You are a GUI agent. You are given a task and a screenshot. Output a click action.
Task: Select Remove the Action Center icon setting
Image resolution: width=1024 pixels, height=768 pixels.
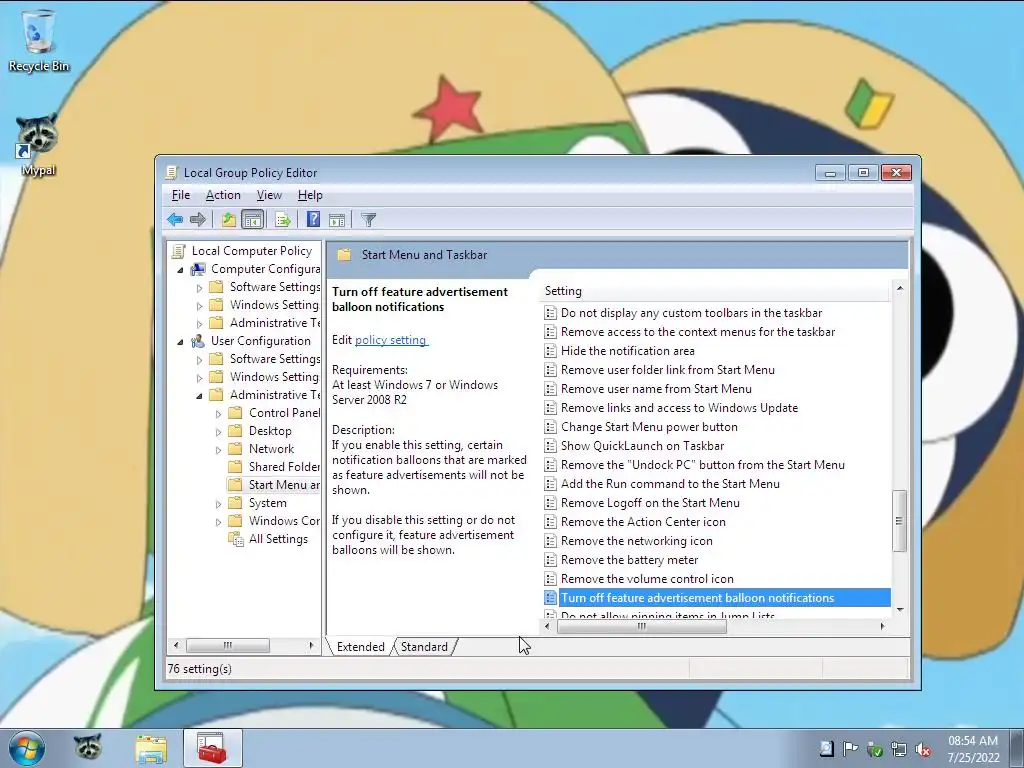coord(643,522)
